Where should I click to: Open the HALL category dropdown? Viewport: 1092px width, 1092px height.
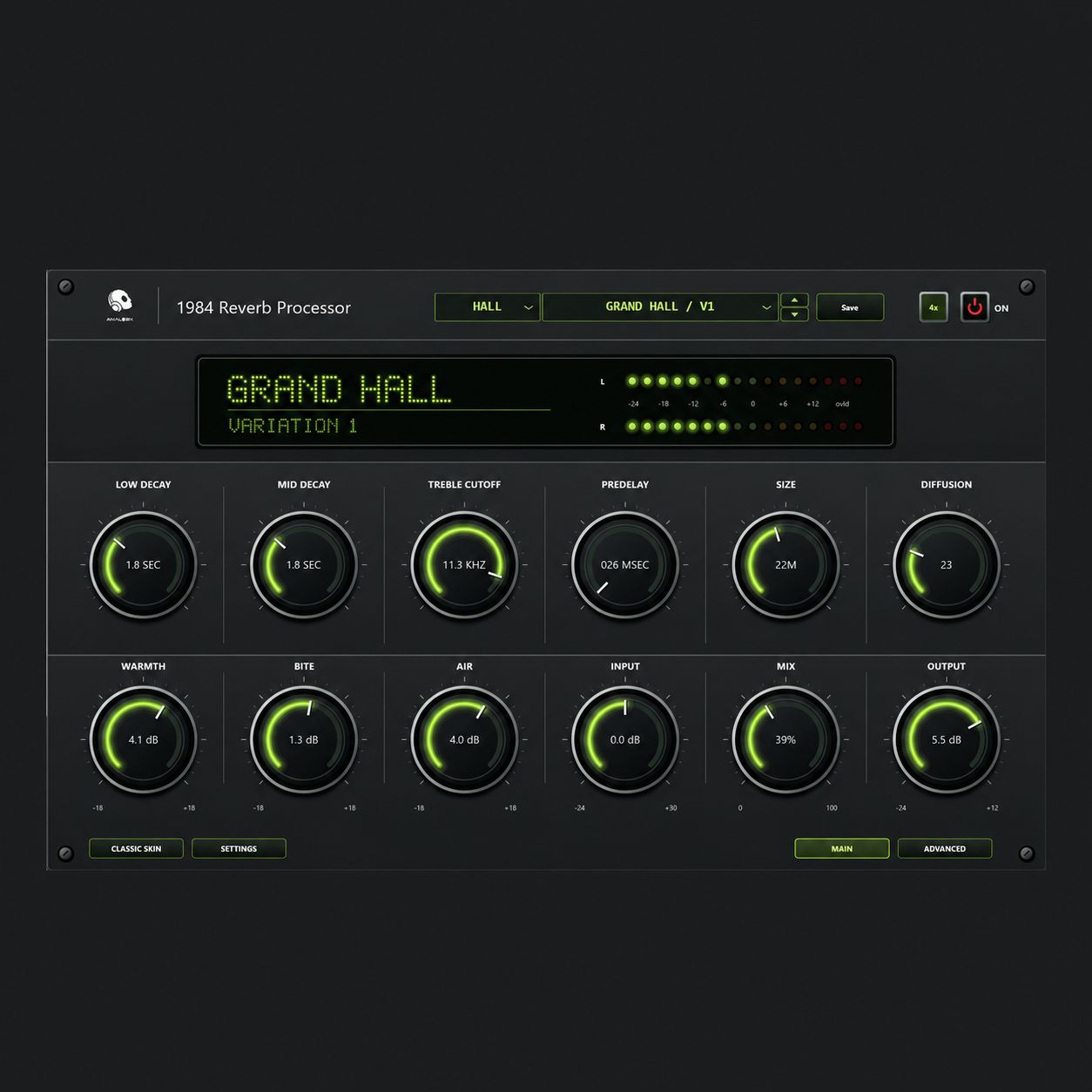(487, 307)
